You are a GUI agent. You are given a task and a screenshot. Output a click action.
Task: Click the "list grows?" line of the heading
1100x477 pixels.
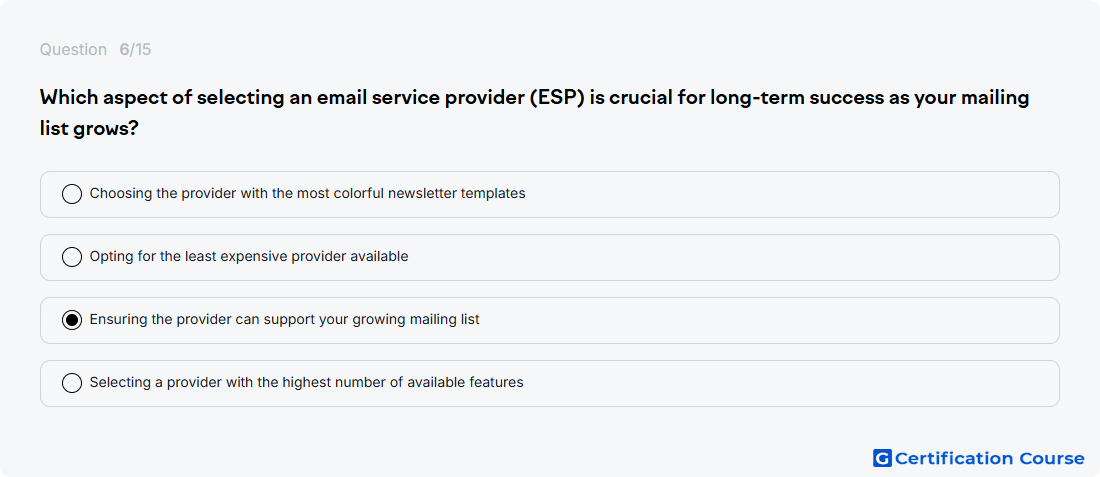pyautogui.click(x=88, y=129)
